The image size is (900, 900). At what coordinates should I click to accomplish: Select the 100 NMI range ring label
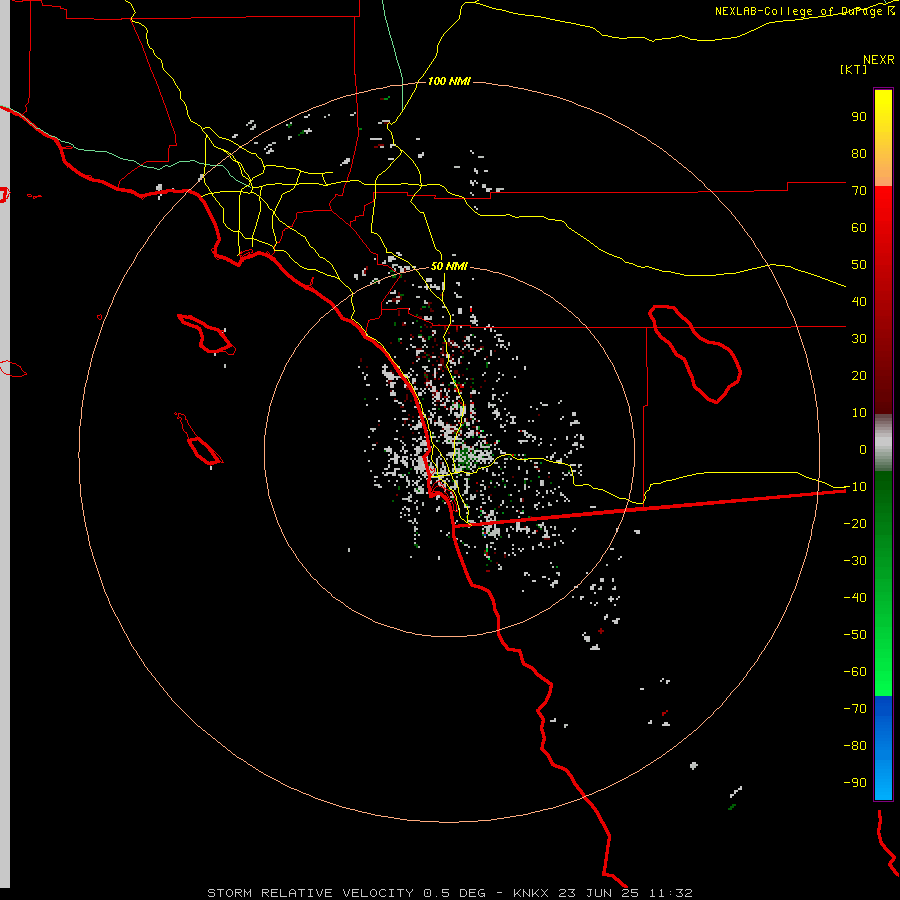pyautogui.click(x=449, y=81)
